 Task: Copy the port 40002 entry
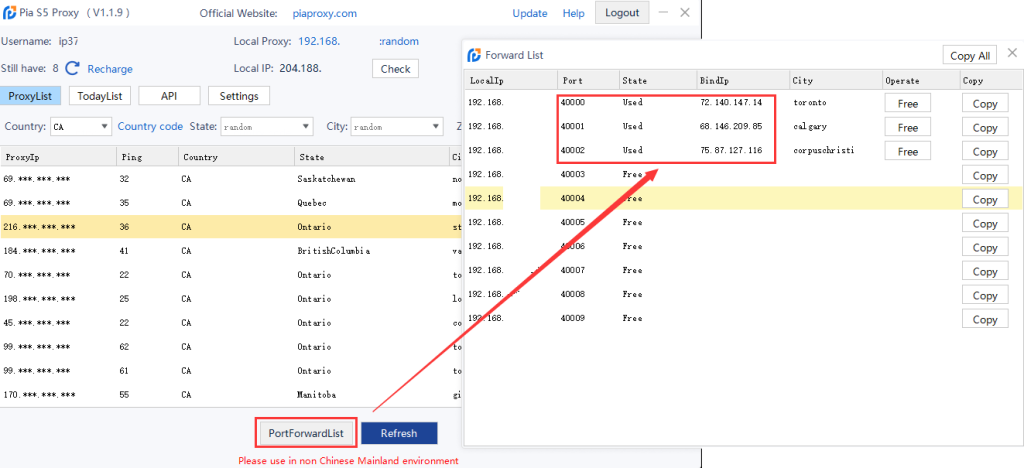pyautogui.click(x=985, y=151)
